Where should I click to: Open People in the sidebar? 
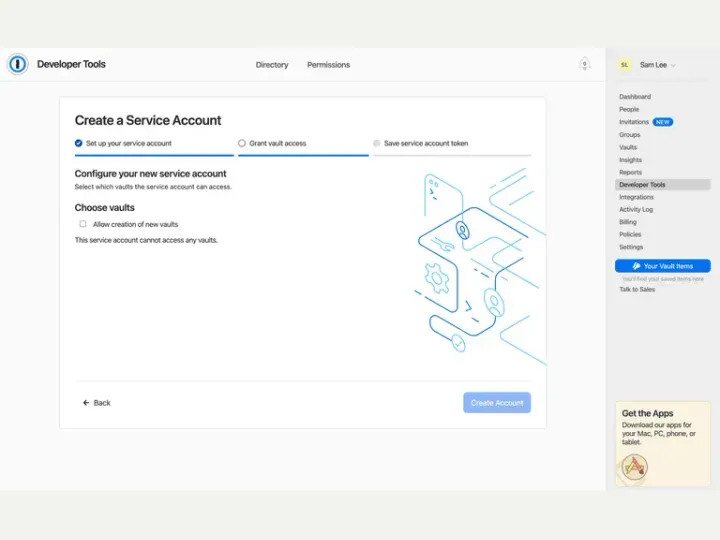(629, 109)
